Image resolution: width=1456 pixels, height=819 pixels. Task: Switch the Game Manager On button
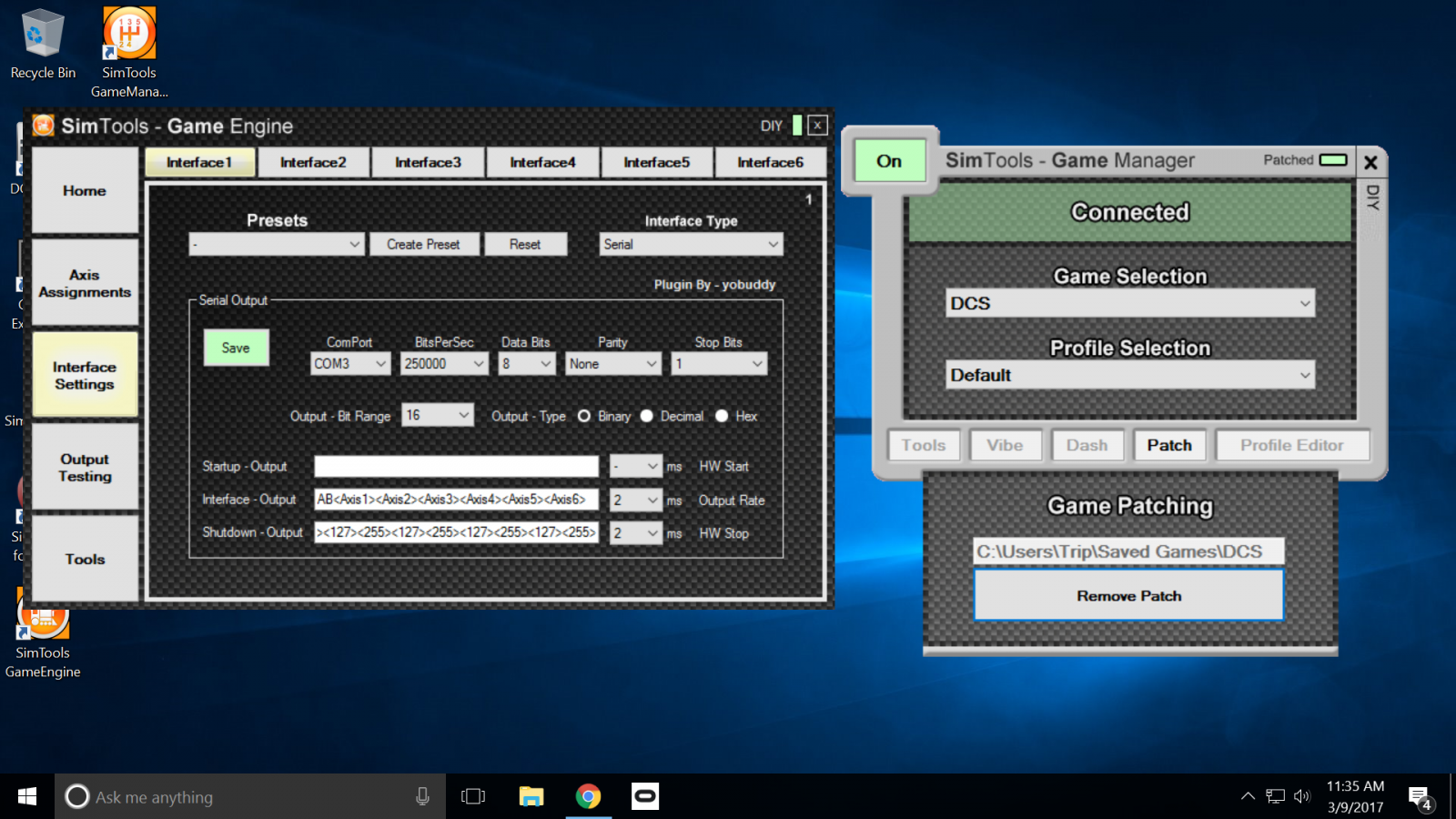(889, 161)
